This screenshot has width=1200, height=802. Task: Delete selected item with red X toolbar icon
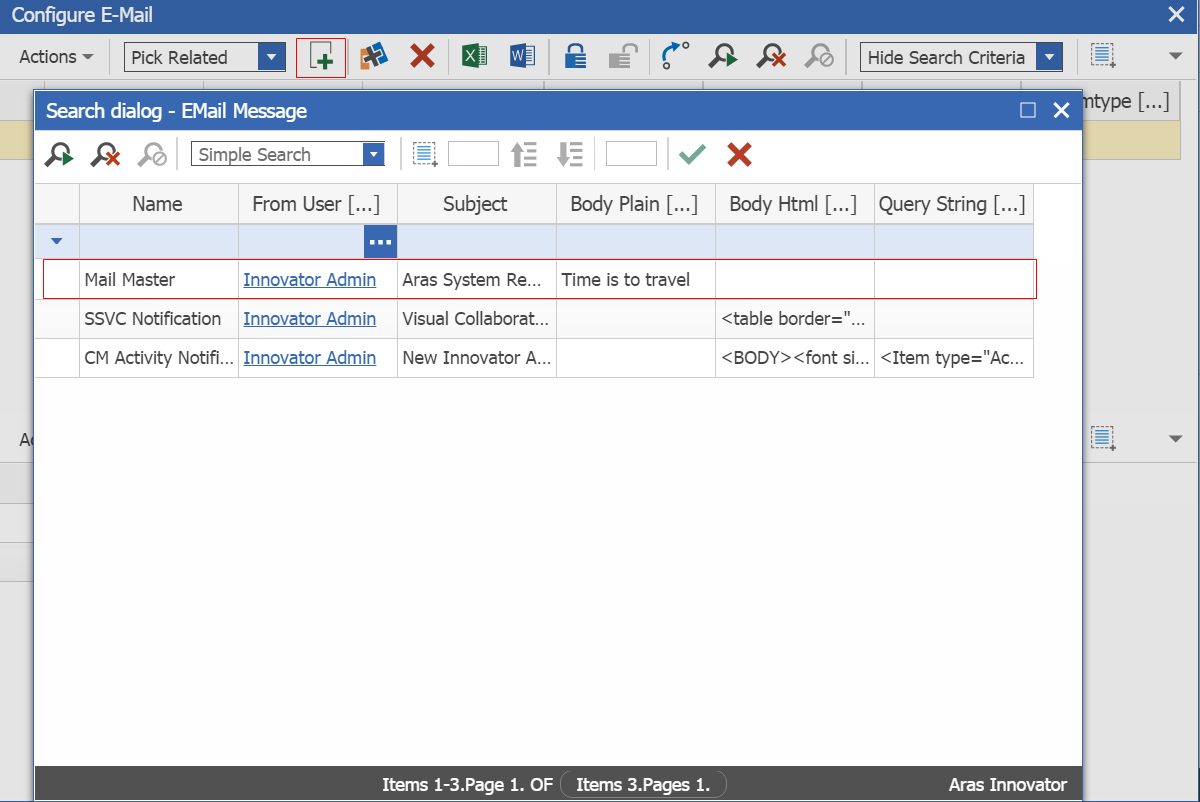coord(422,57)
